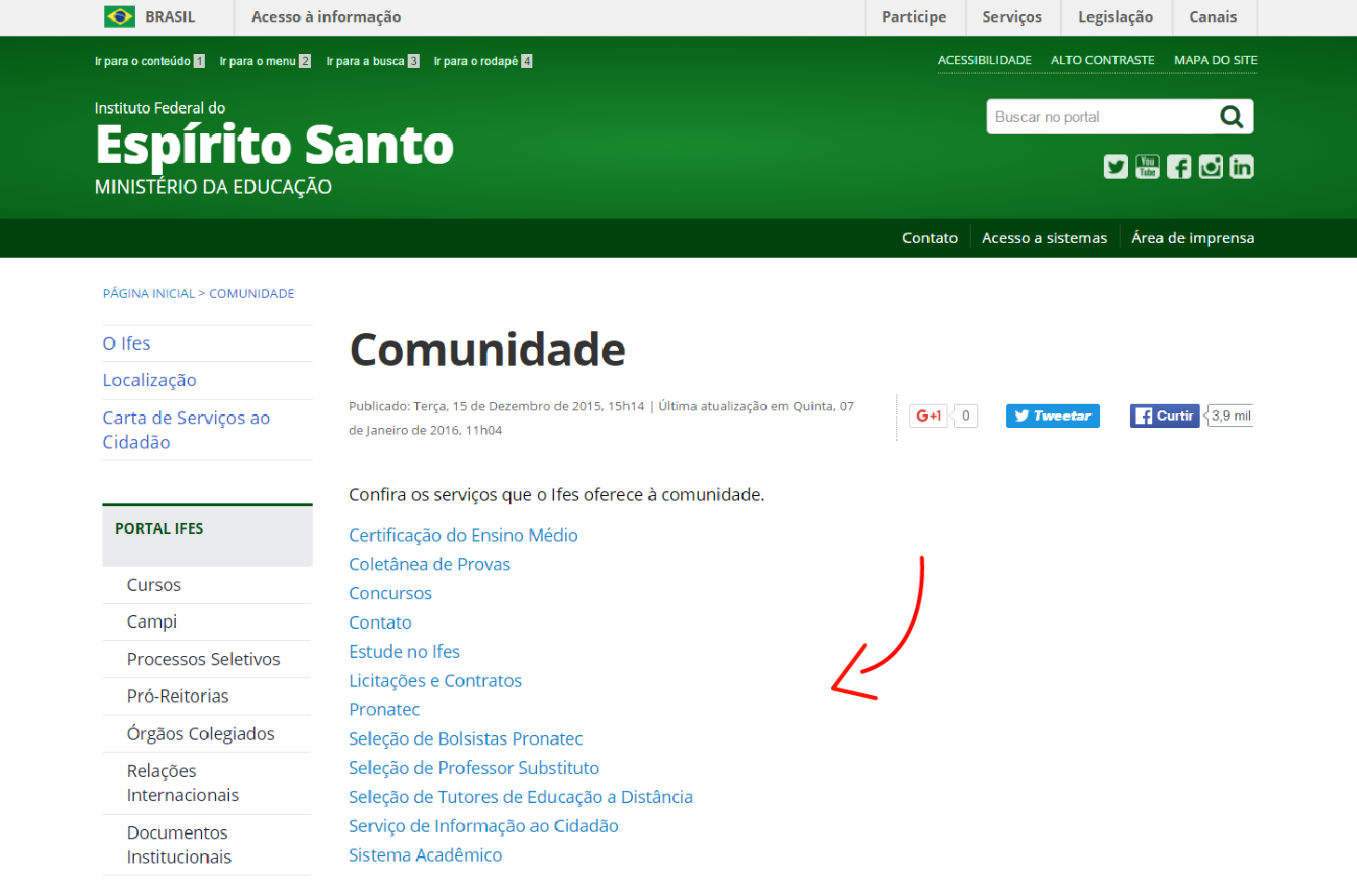Image resolution: width=1357 pixels, height=896 pixels.
Task: Open the LinkedIn page icon
Action: pyautogui.click(x=1242, y=167)
